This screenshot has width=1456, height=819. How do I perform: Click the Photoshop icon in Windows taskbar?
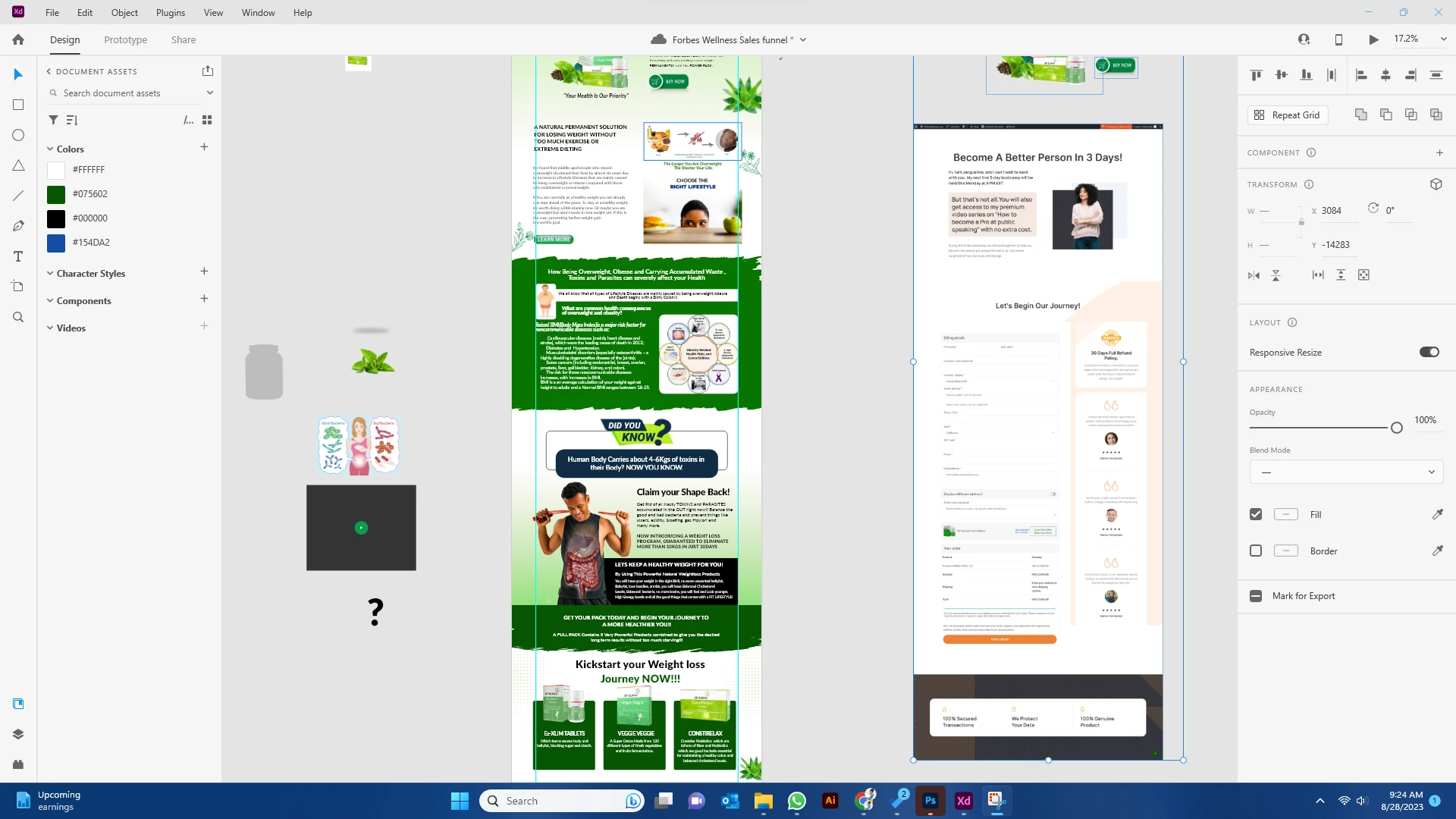[931, 800]
